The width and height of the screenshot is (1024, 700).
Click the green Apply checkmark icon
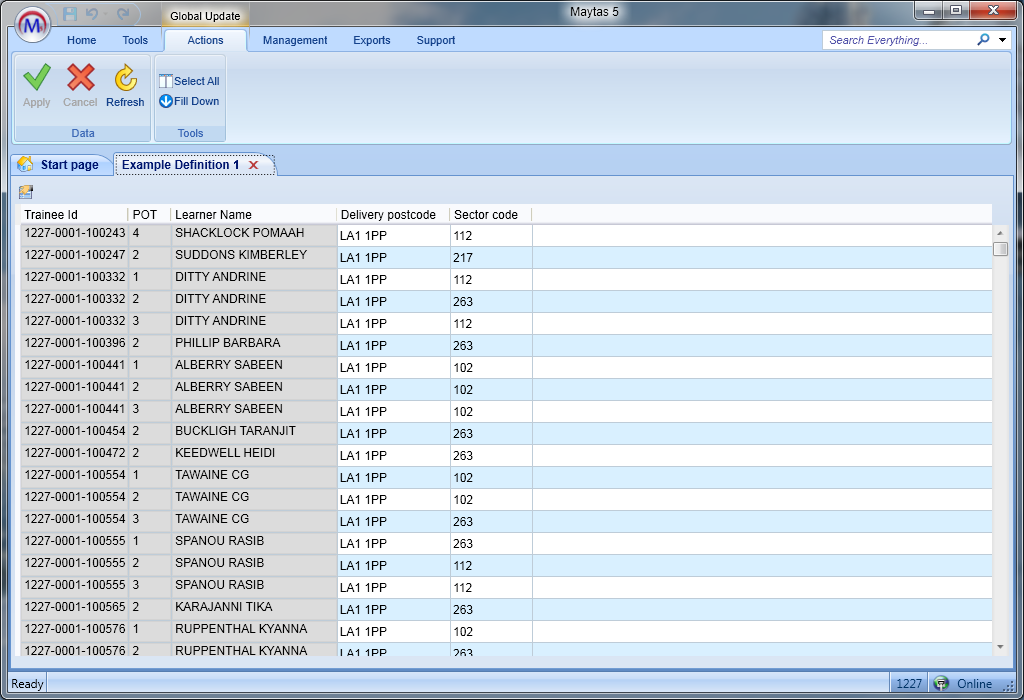coord(37,78)
